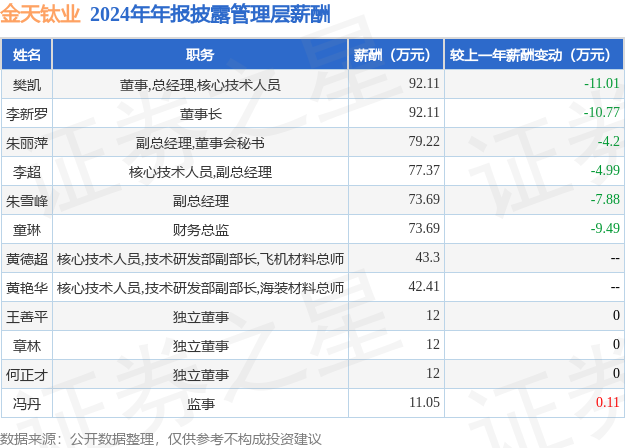Select the name cell 李新罗
The height and width of the screenshot is (448, 625).
point(27,114)
